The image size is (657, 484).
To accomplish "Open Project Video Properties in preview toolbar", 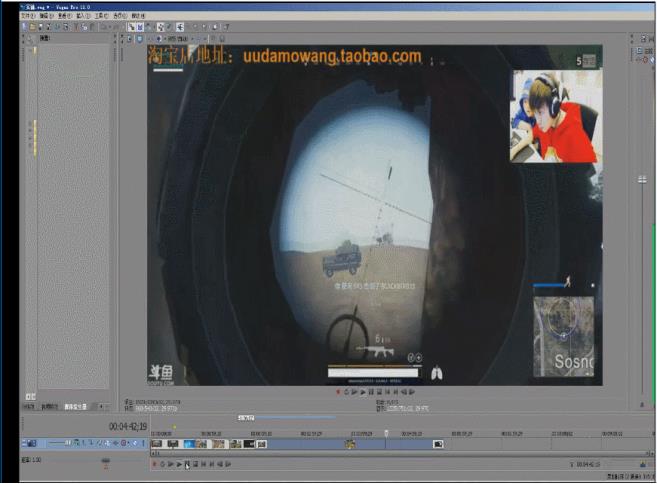I will tap(129, 39).
